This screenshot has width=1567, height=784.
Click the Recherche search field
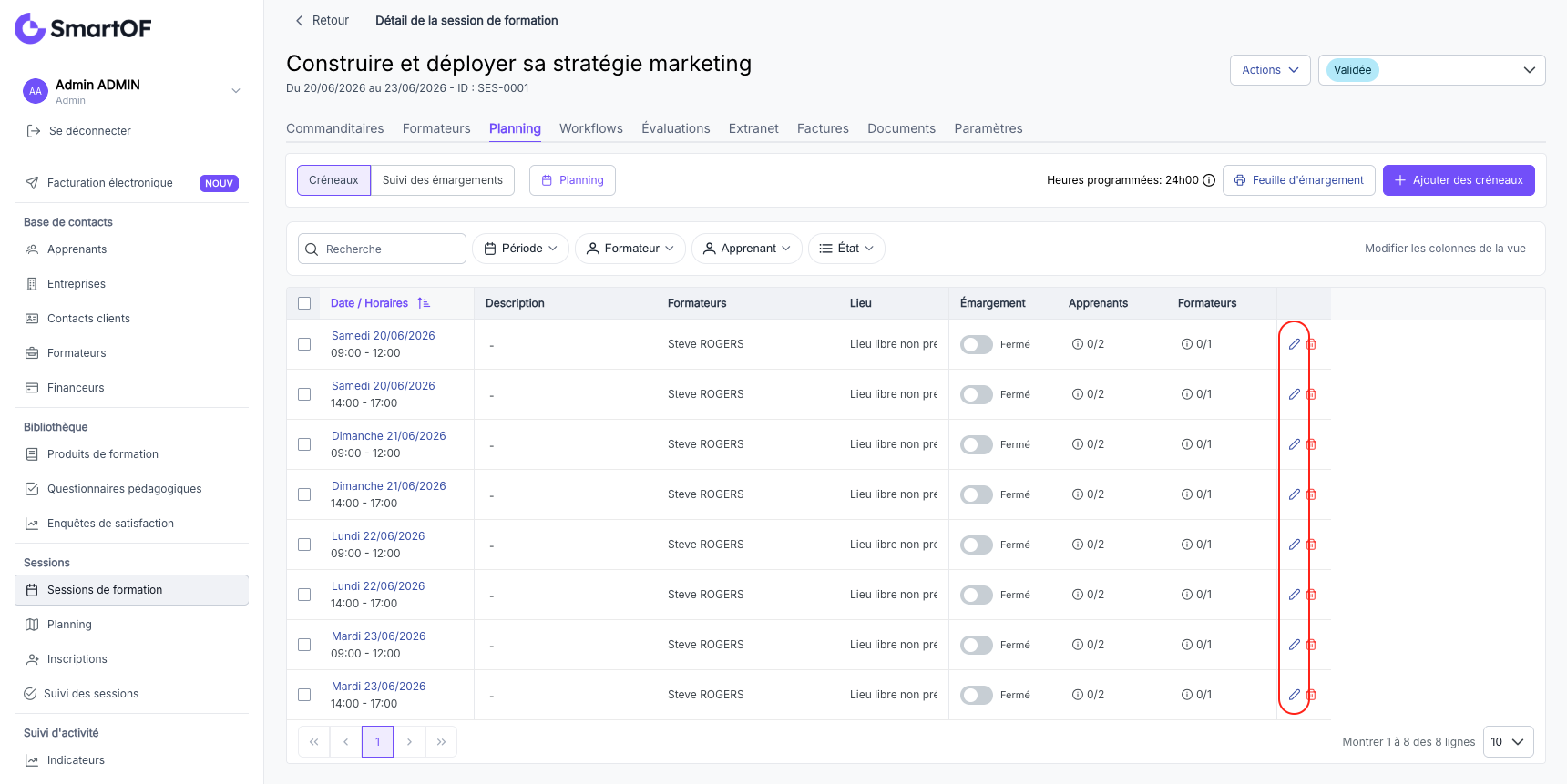382,249
